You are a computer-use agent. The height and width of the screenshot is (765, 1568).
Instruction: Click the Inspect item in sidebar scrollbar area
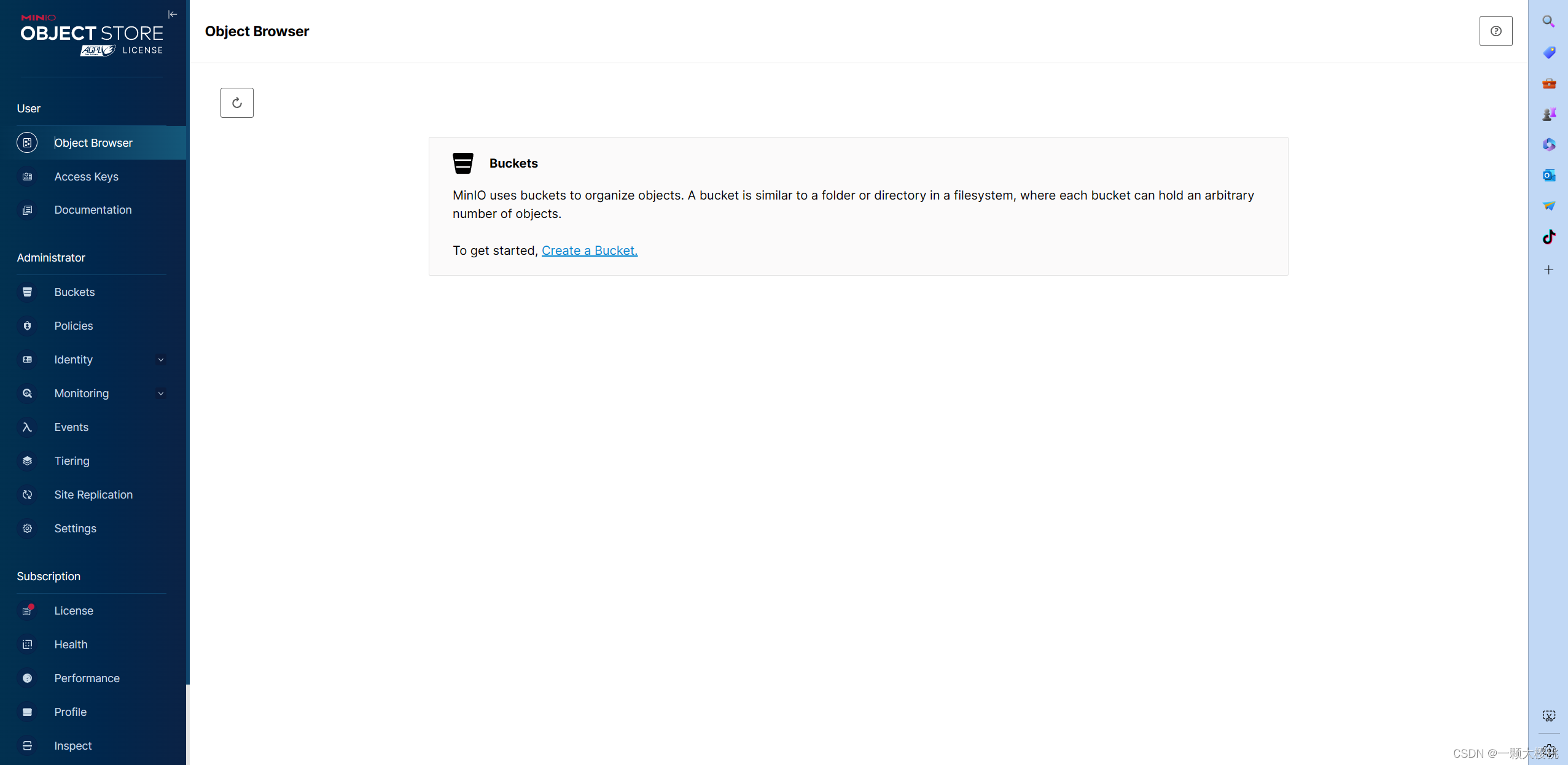72,745
